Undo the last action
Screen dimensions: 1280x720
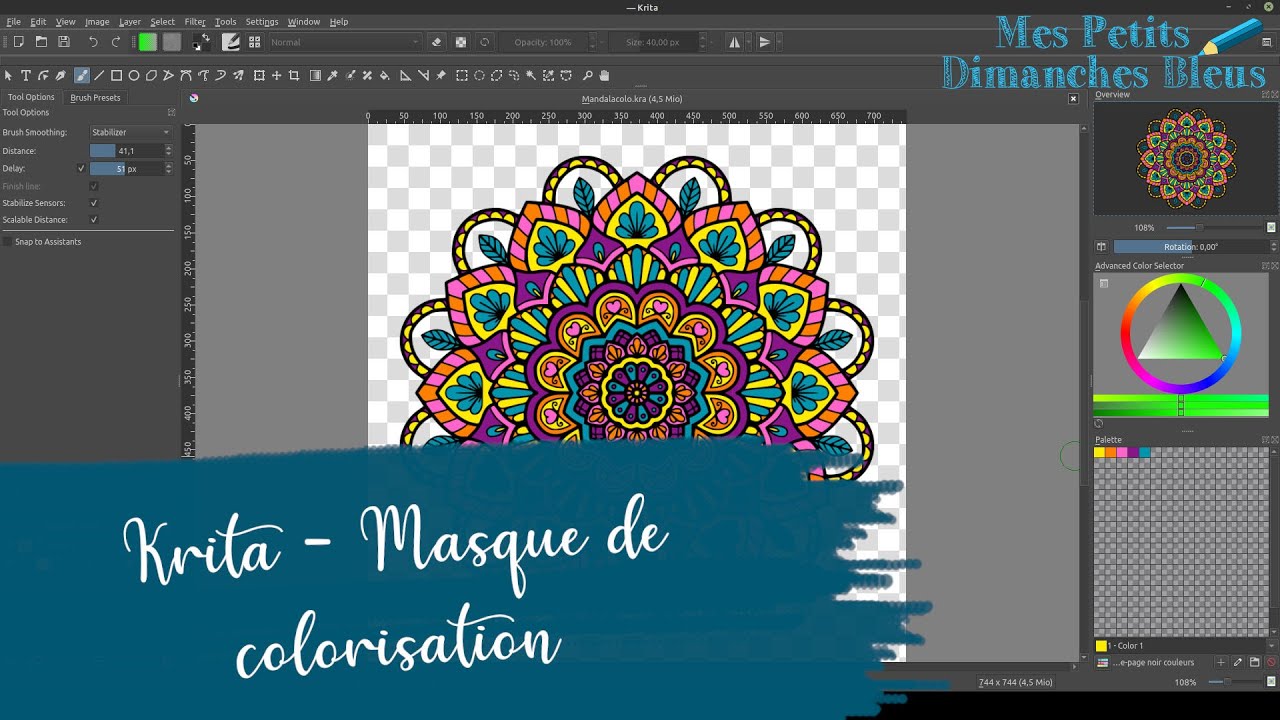[x=93, y=42]
